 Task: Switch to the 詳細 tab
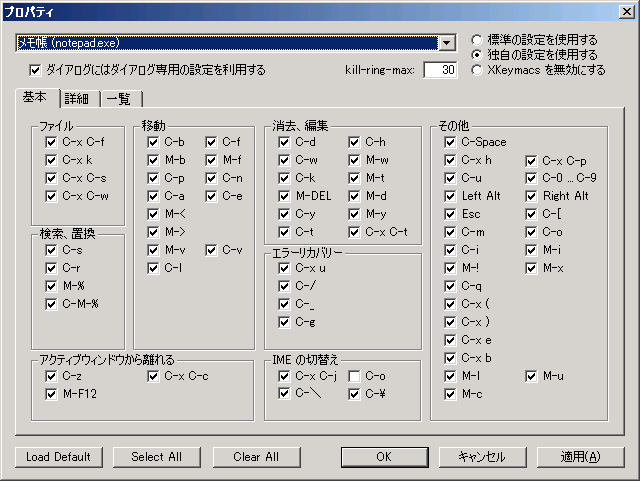pos(77,98)
